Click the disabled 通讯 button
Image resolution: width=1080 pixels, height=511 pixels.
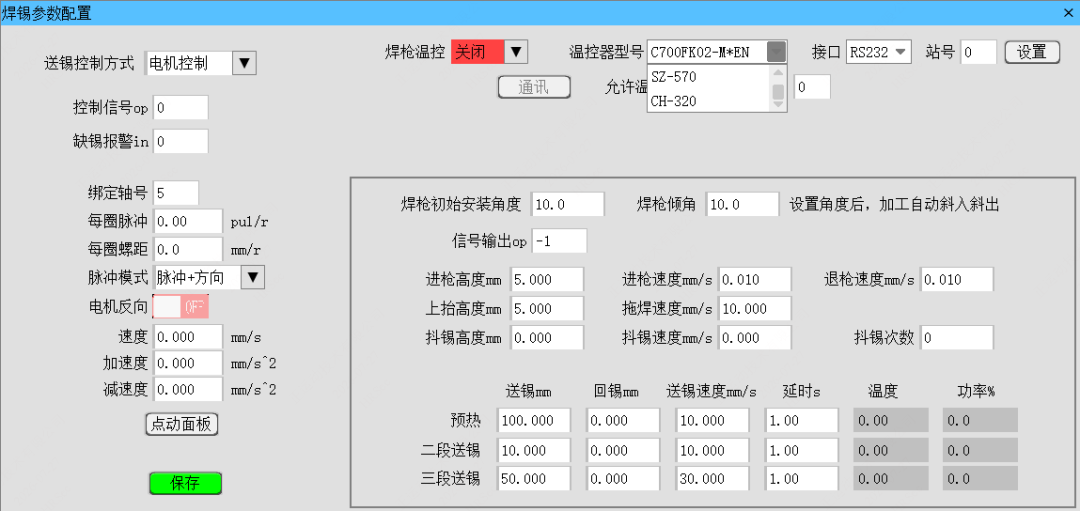[x=534, y=87]
